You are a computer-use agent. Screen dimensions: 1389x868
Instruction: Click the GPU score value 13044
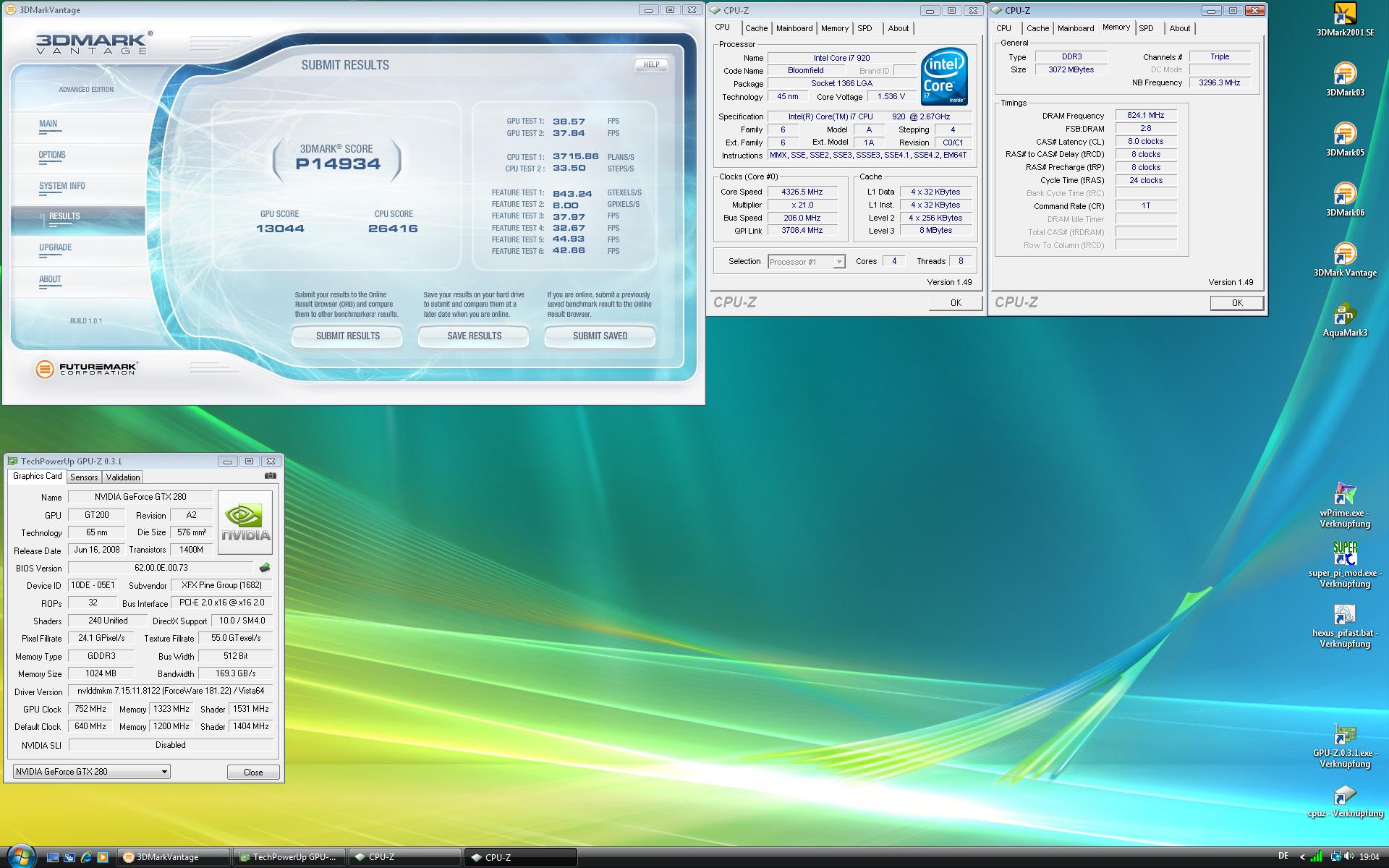[280, 229]
